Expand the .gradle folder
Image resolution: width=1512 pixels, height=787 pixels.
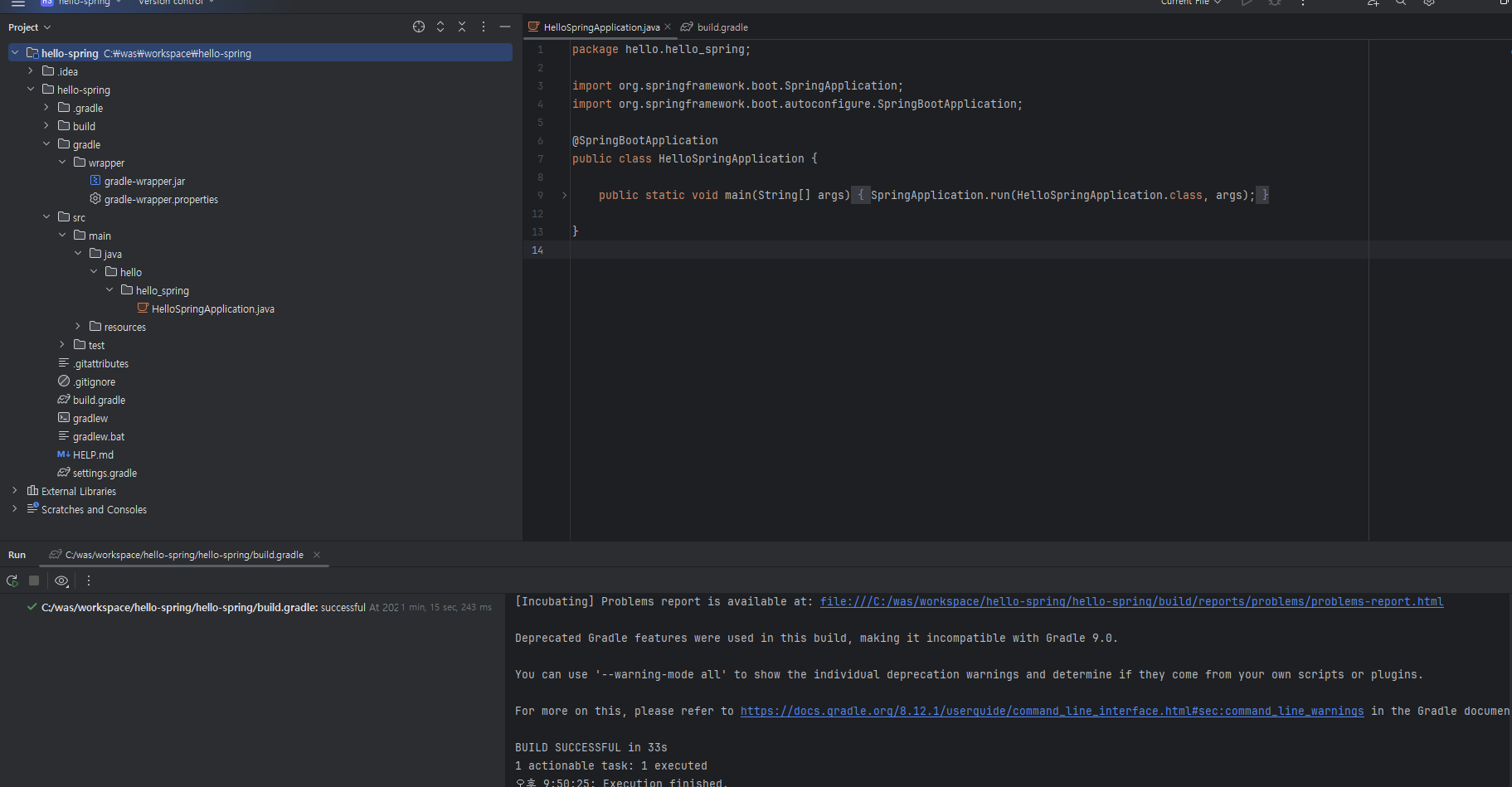[x=46, y=108]
